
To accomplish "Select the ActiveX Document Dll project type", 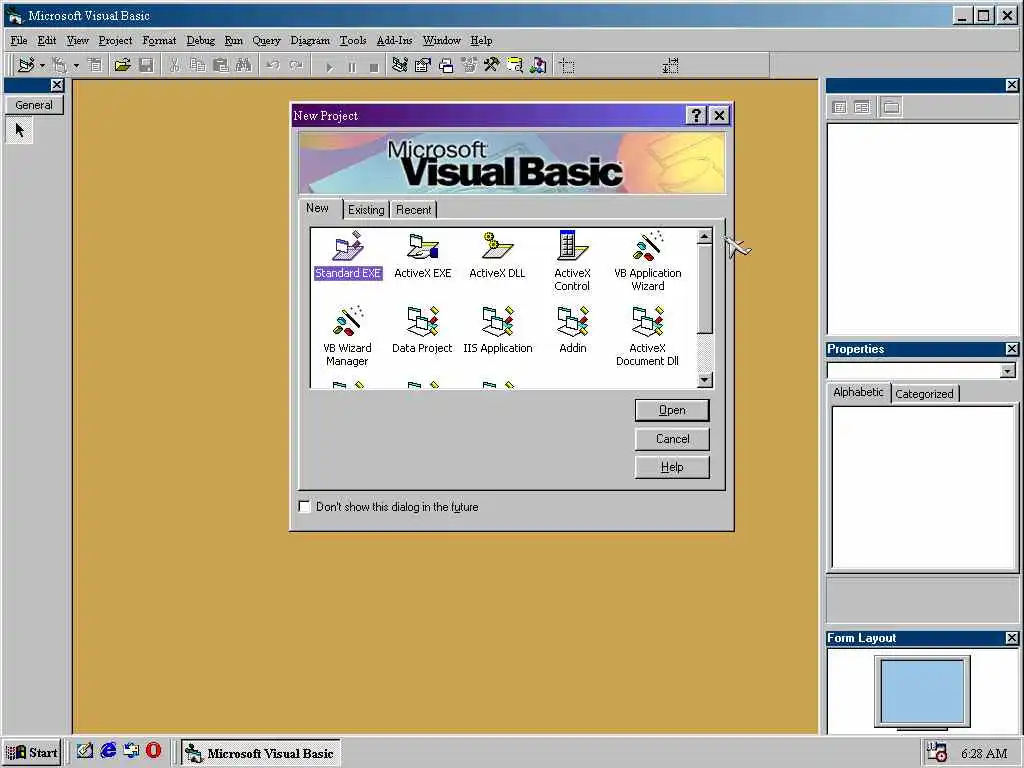I will click(x=647, y=336).
